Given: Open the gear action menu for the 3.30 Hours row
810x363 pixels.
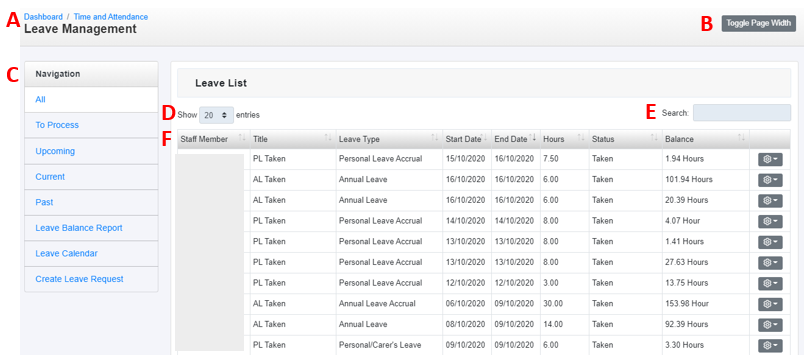Looking at the screenshot, I should (770, 345).
